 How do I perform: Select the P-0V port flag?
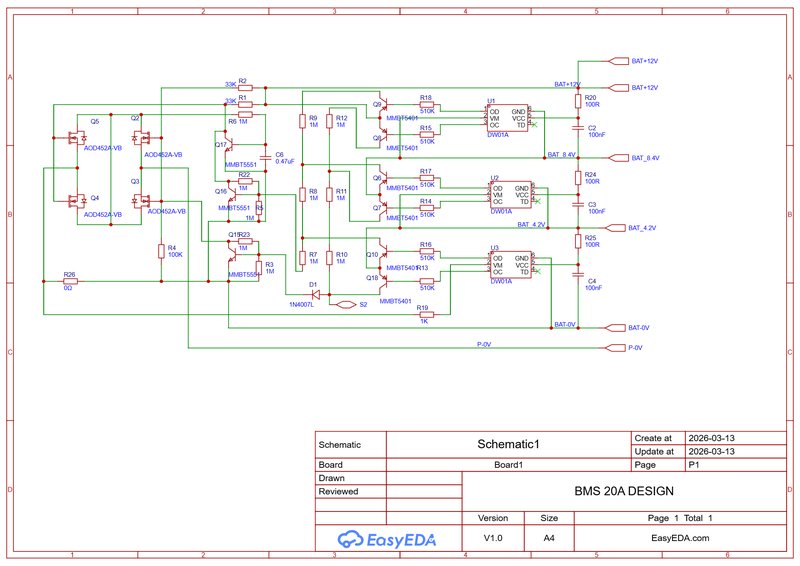615,348
